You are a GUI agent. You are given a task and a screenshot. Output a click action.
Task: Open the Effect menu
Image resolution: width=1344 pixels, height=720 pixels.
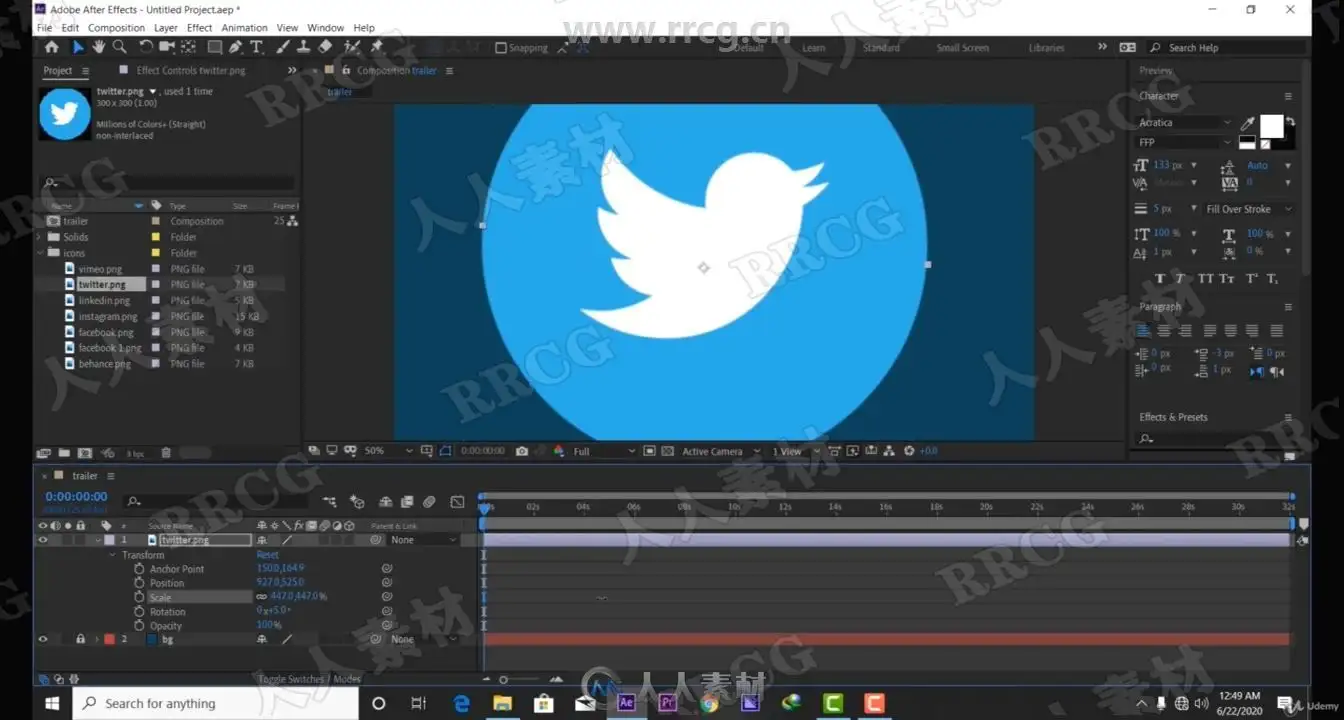200,28
